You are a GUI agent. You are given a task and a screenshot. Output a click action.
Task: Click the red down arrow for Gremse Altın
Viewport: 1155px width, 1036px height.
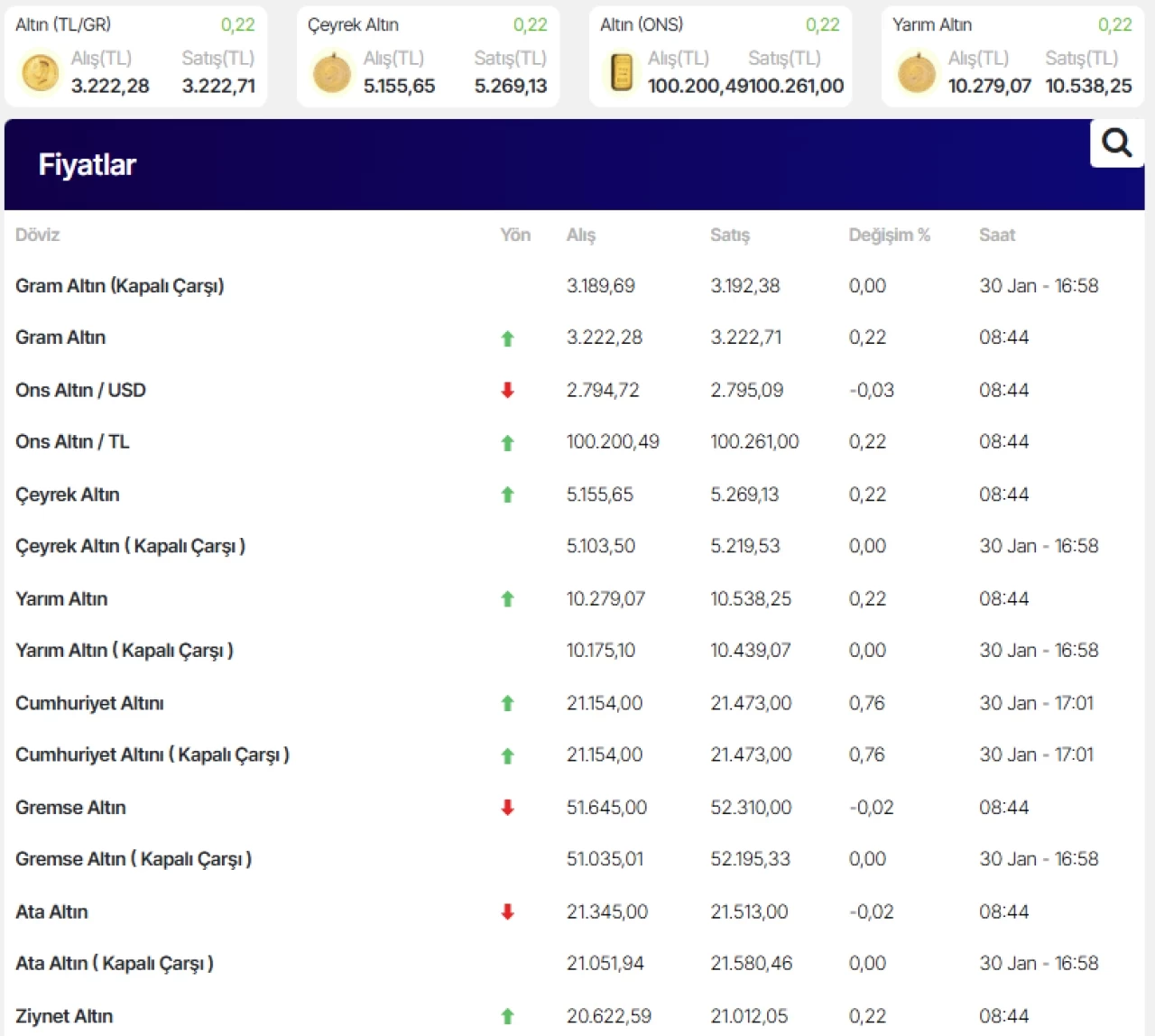point(507,808)
